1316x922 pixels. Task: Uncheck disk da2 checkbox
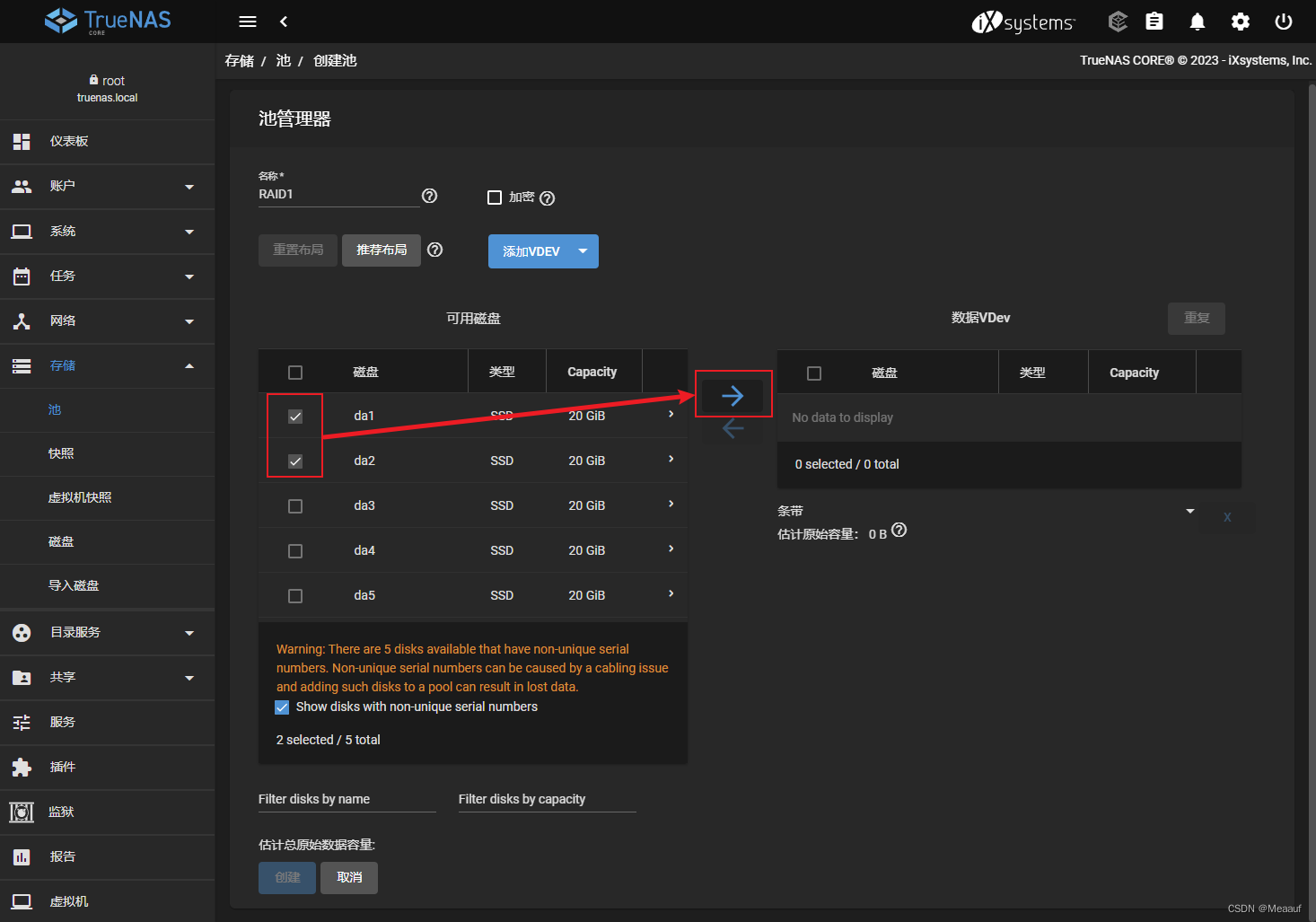[x=295, y=461]
